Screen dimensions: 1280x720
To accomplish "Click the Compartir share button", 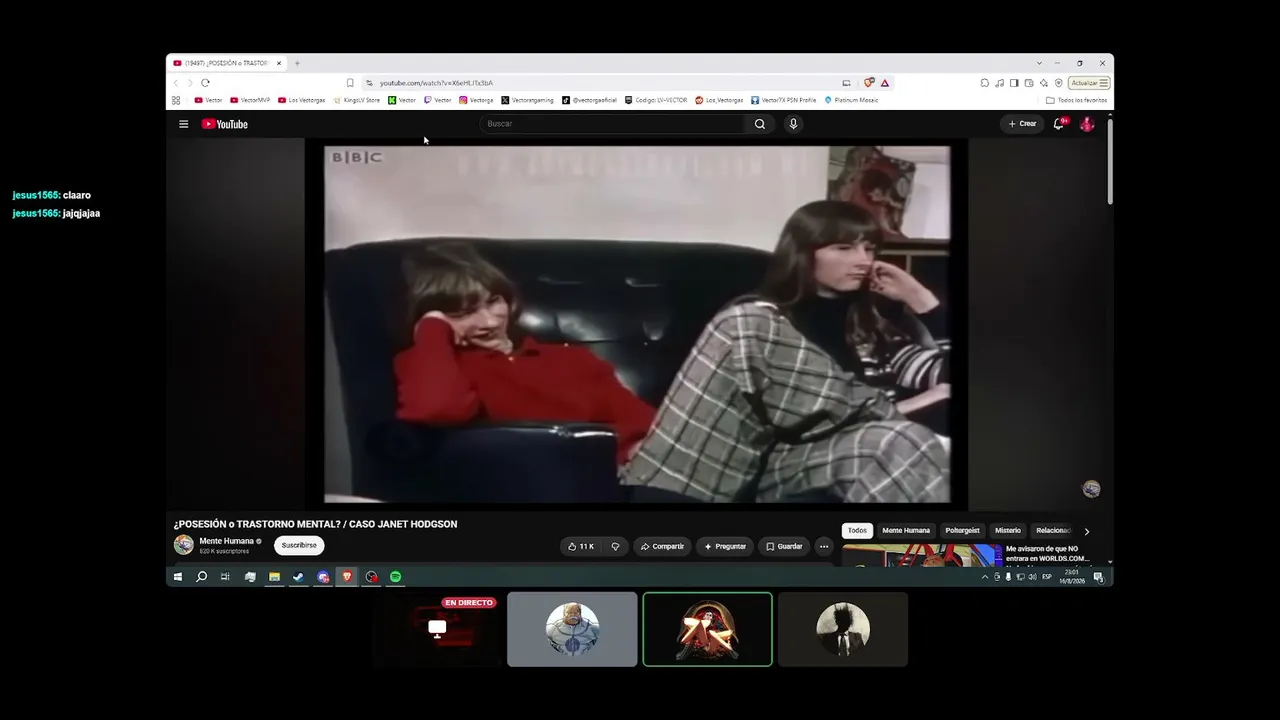I will click(x=662, y=546).
